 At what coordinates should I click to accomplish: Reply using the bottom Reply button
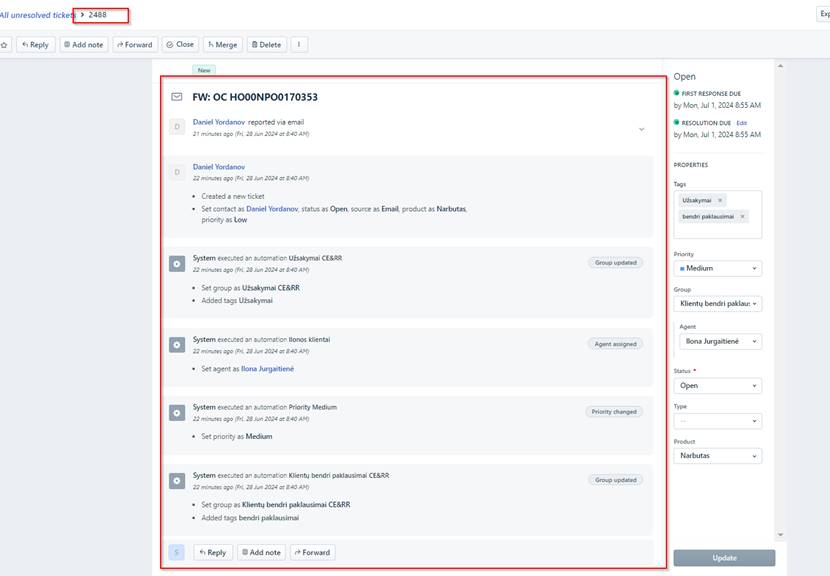point(213,552)
